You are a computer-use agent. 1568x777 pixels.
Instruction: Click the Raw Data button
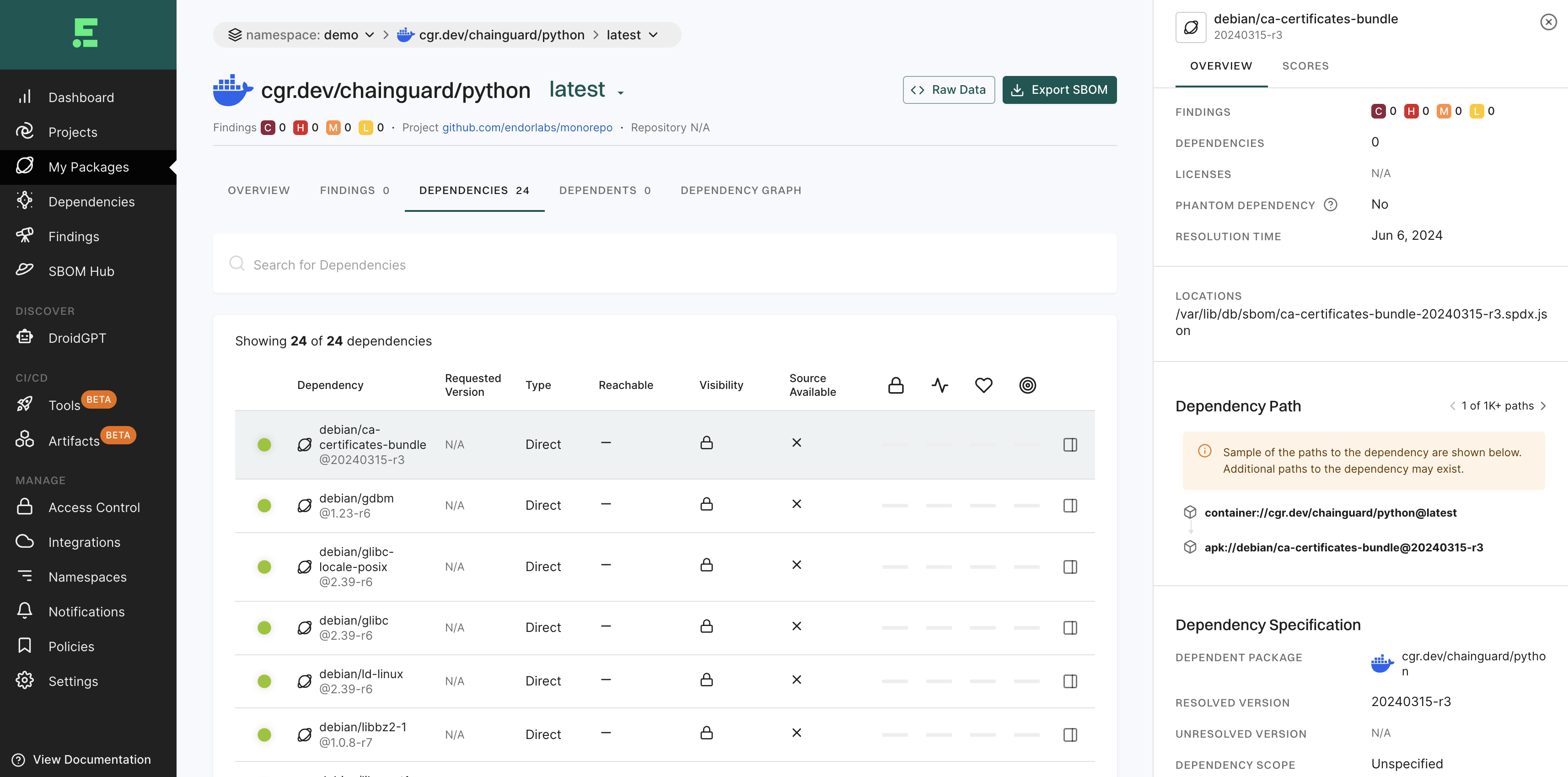(948, 90)
